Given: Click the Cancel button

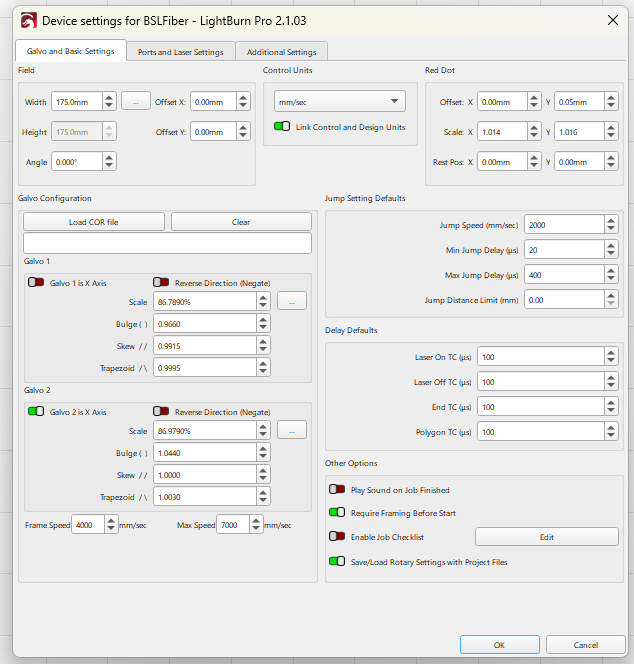Looking at the screenshot, I should click(586, 645).
